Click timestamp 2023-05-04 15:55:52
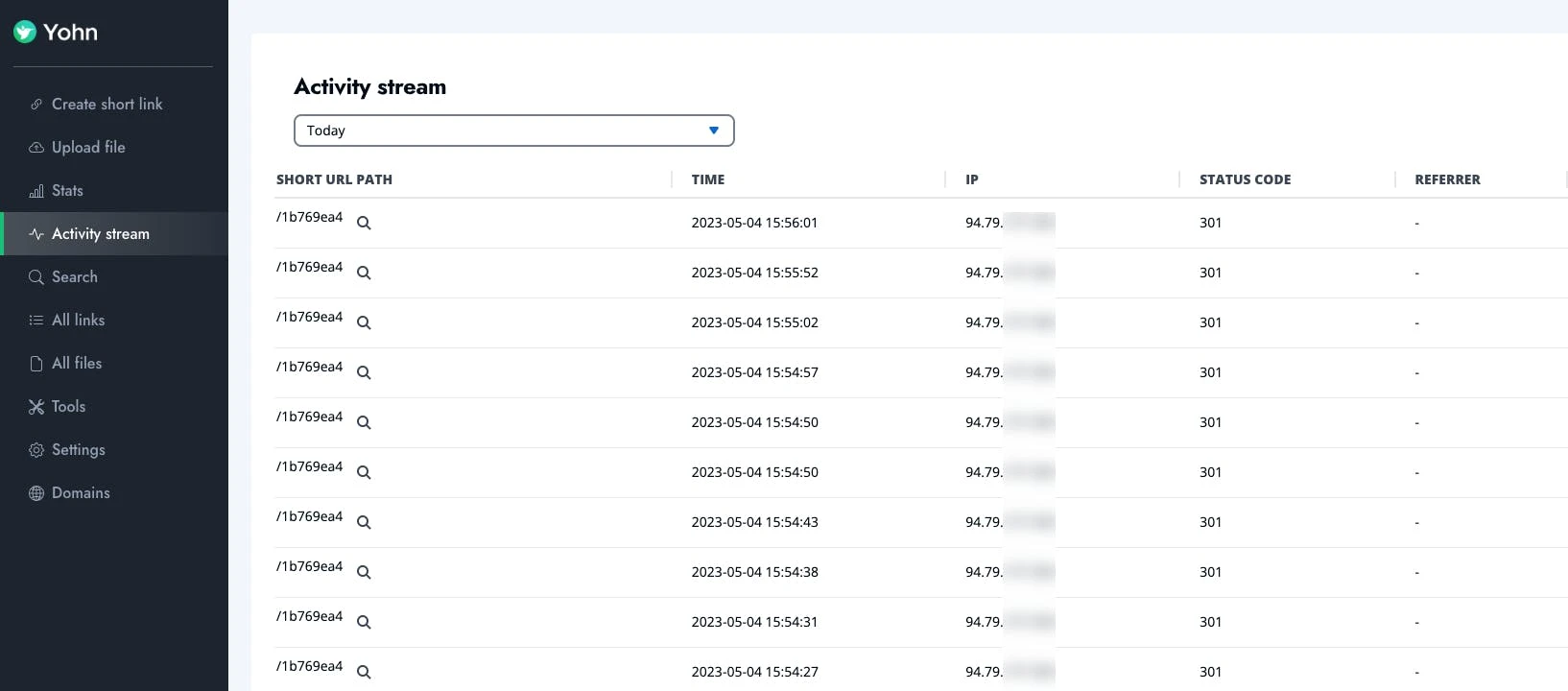 pyautogui.click(x=754, y=273)
